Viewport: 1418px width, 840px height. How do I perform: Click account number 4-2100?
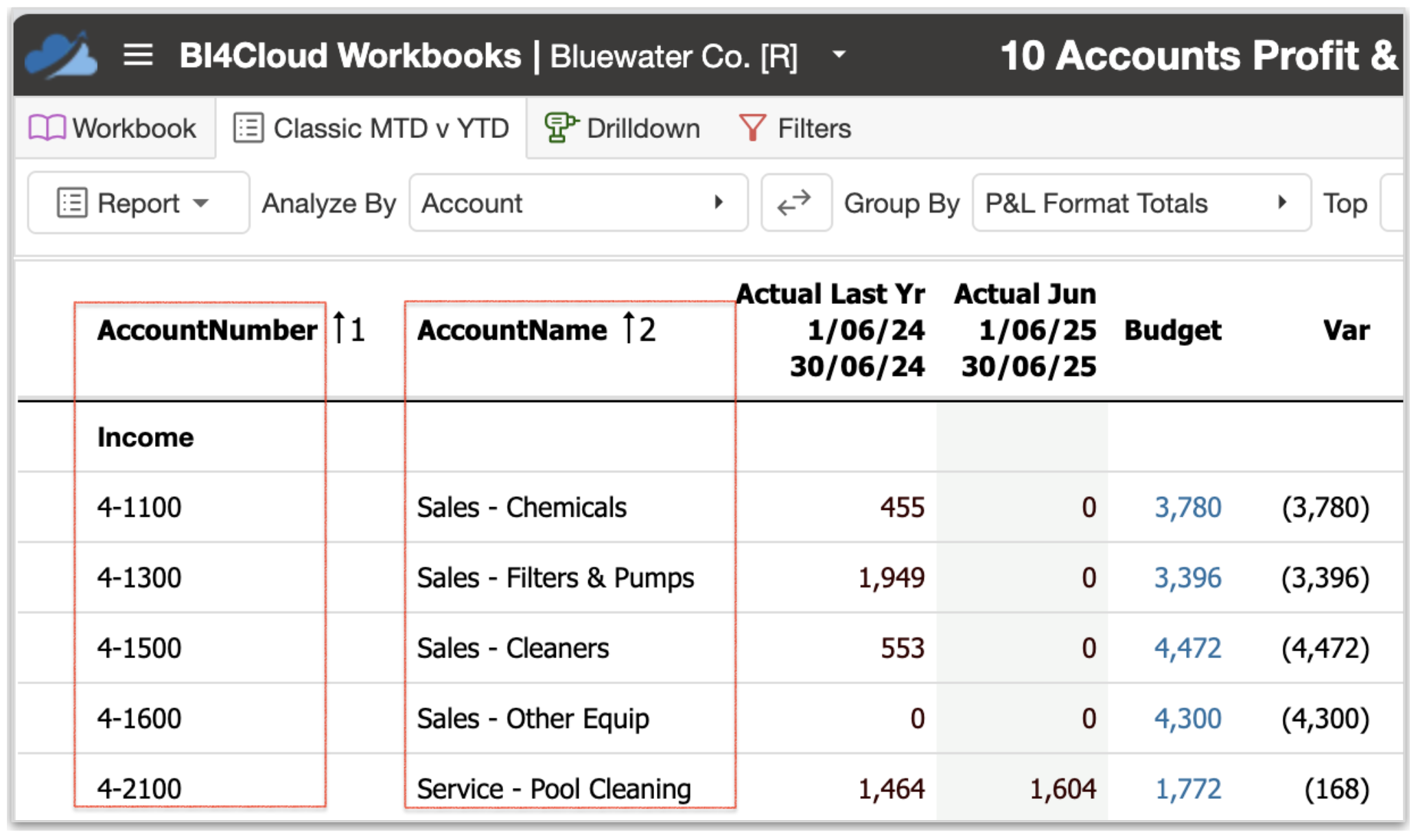(x=139, y=789)
